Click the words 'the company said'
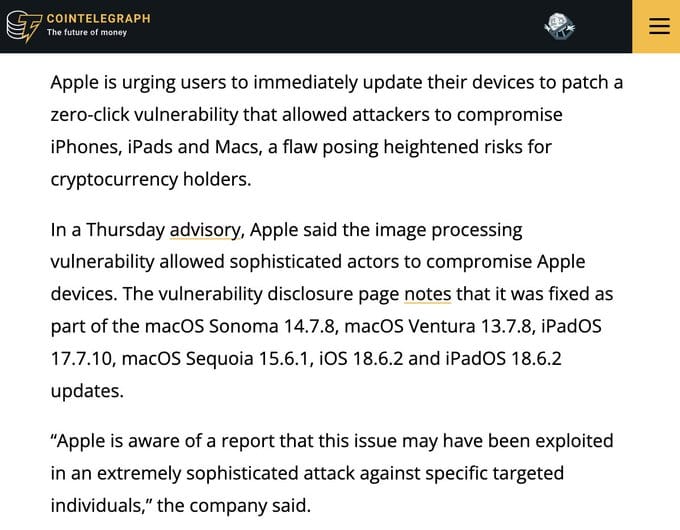 (234, 504)
